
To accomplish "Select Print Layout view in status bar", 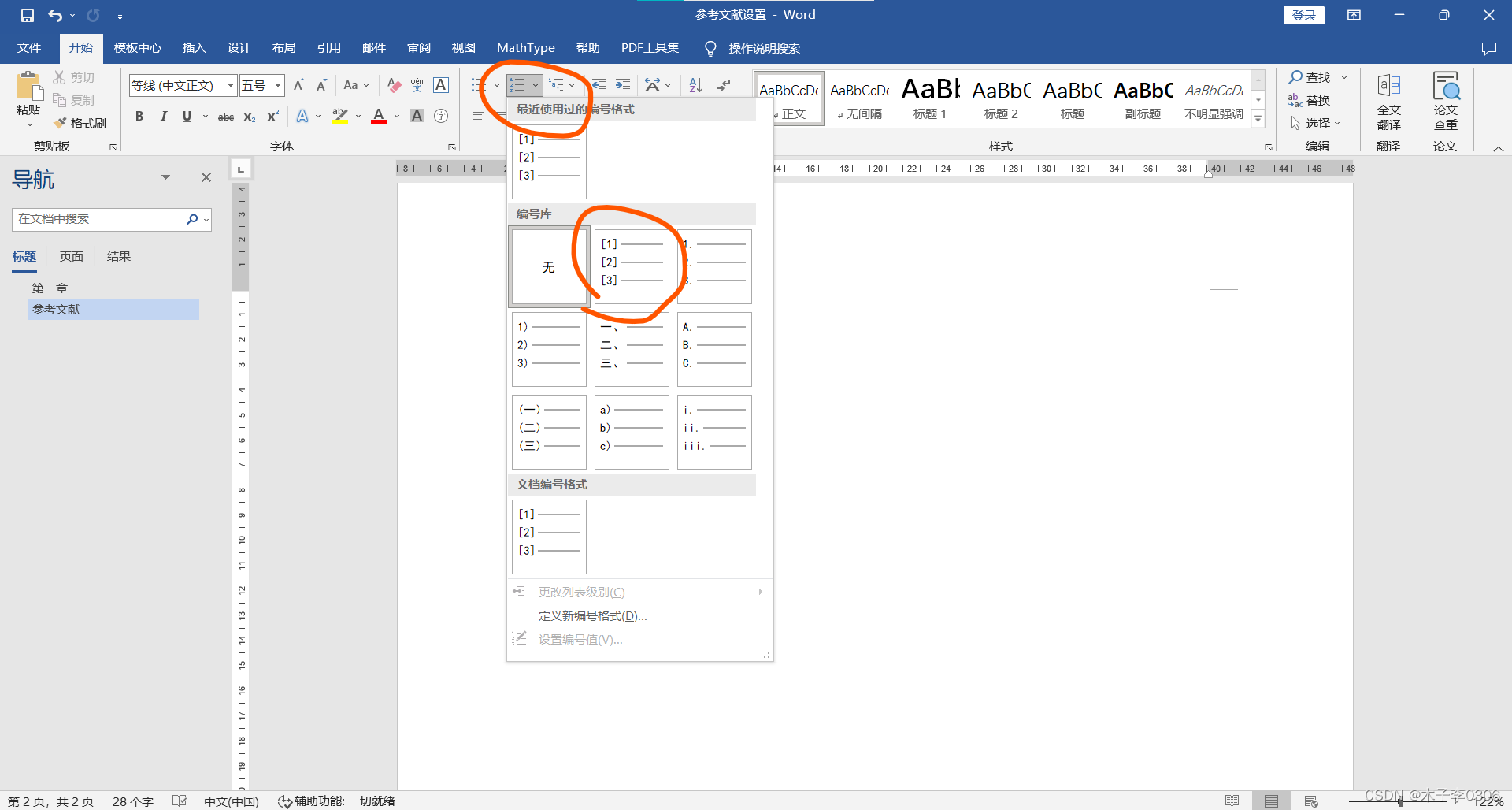I will [1271, 801].
